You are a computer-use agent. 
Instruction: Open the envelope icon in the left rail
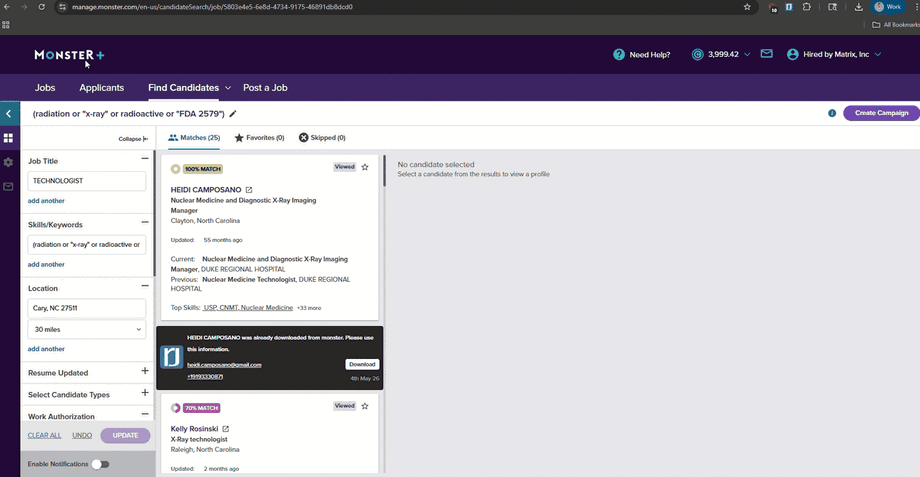(8, 187)
